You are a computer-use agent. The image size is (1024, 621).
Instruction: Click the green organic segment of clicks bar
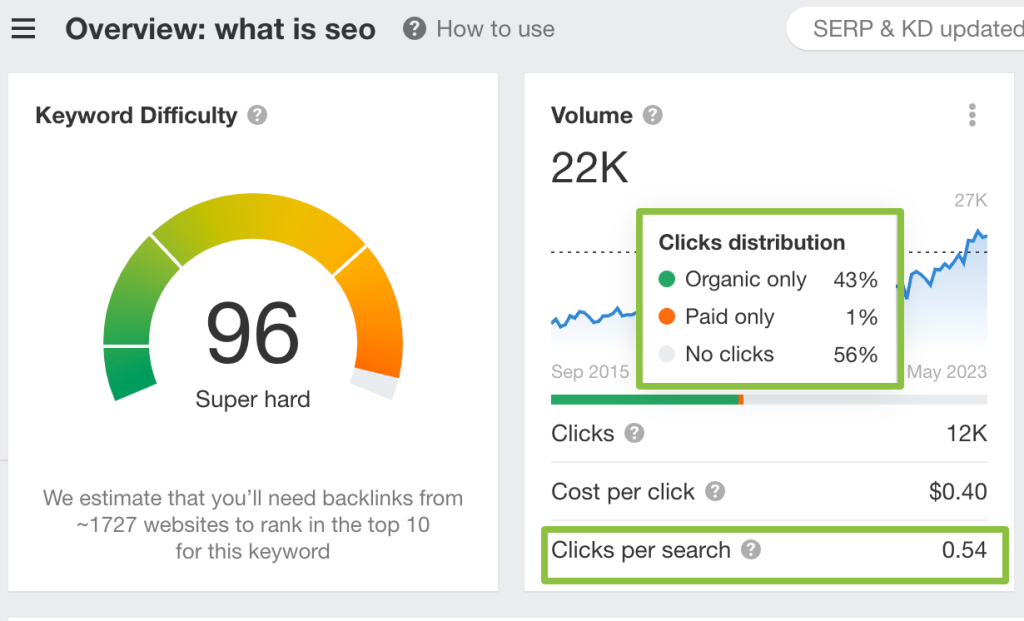[x=644, y=400]
